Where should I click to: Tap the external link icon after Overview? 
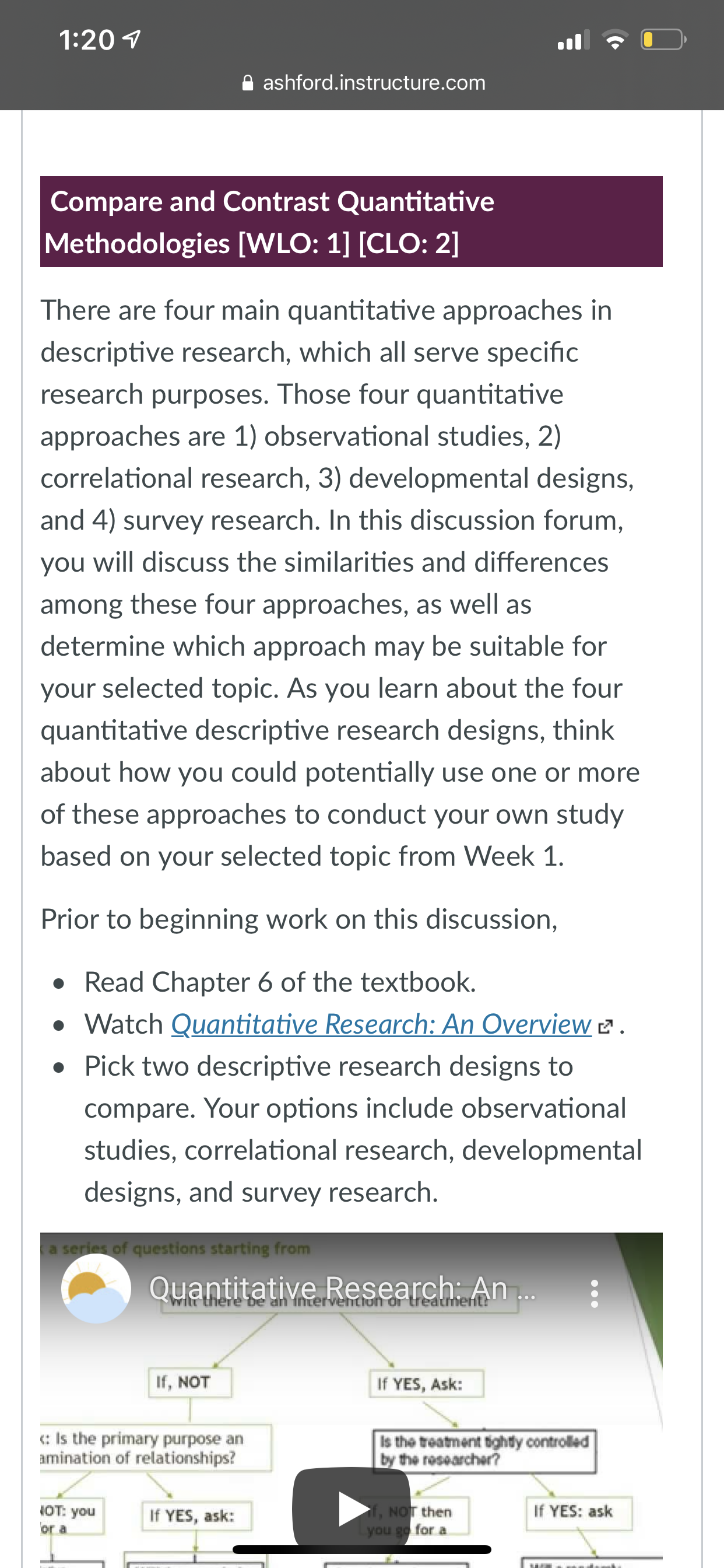pos(605,1027)
